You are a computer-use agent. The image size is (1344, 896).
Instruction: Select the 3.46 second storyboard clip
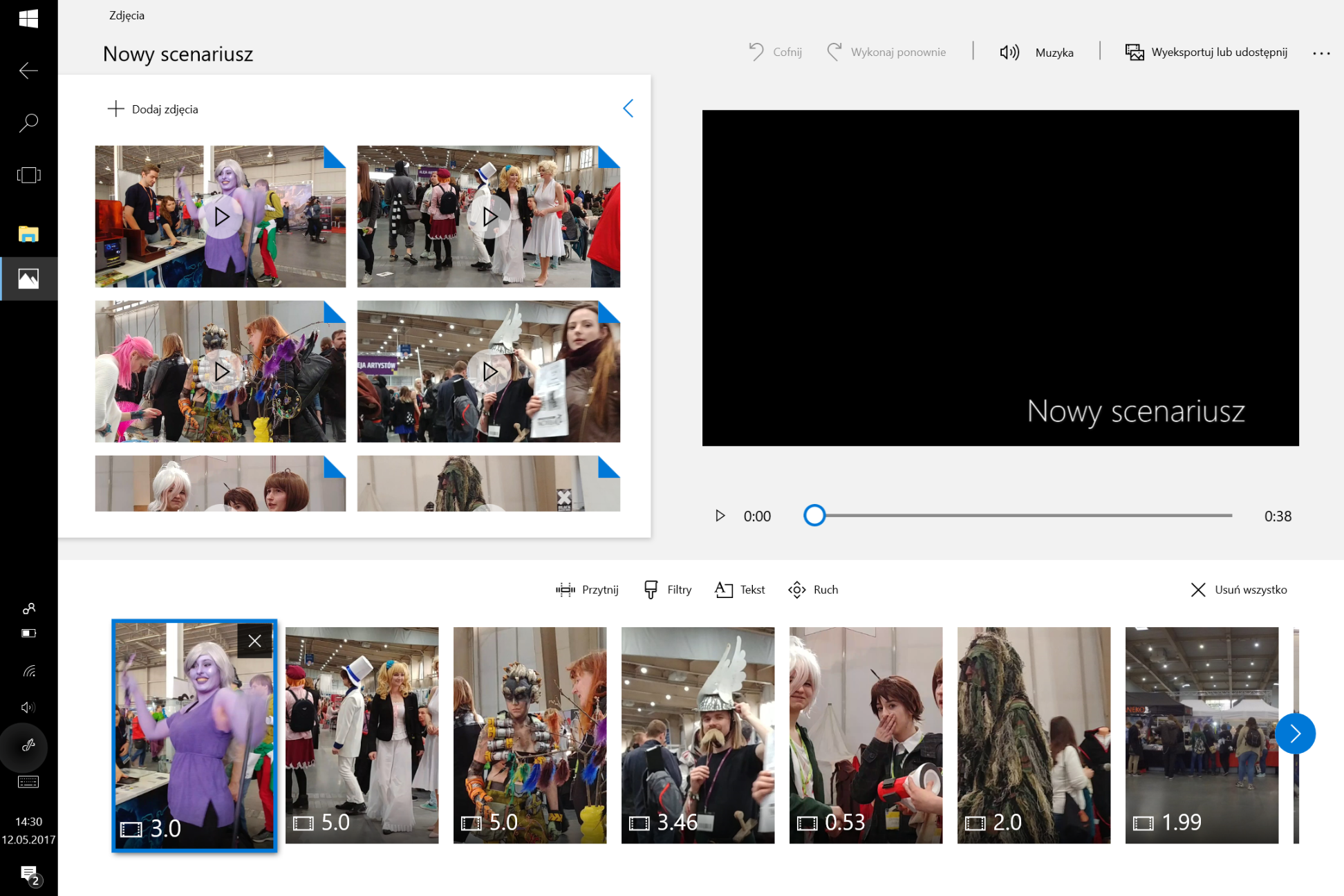698,735
